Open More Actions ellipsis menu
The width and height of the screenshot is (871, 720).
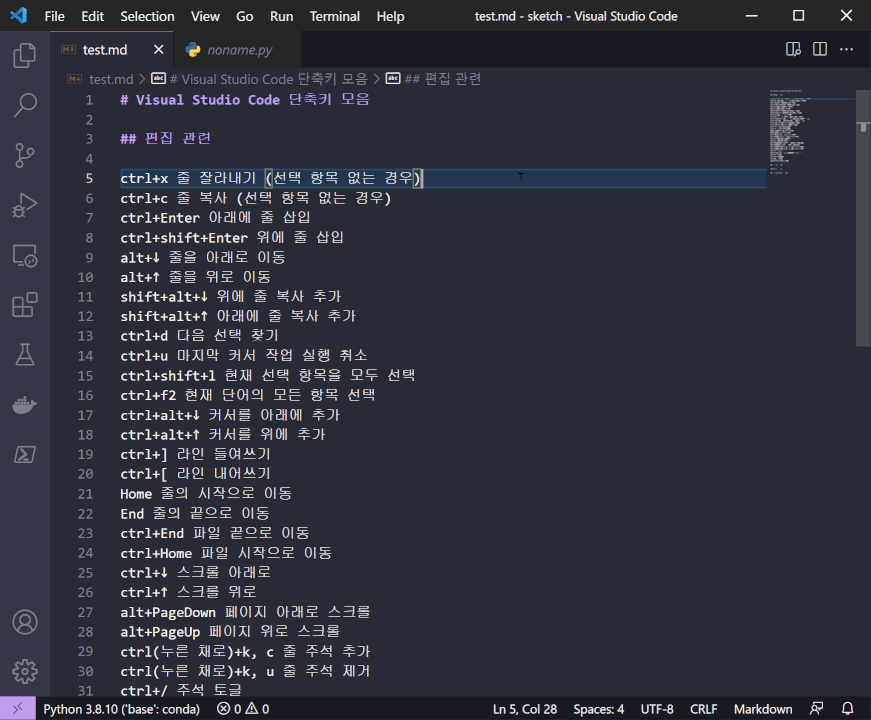point(846,49)
